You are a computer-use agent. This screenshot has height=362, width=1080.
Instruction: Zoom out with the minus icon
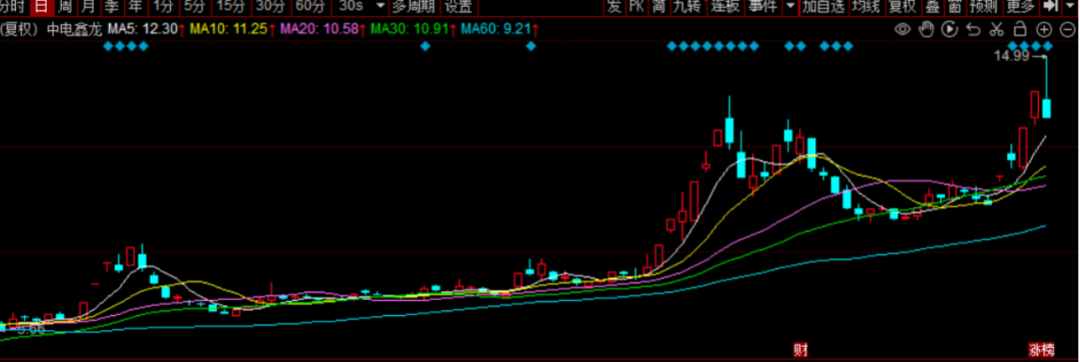1068,29
